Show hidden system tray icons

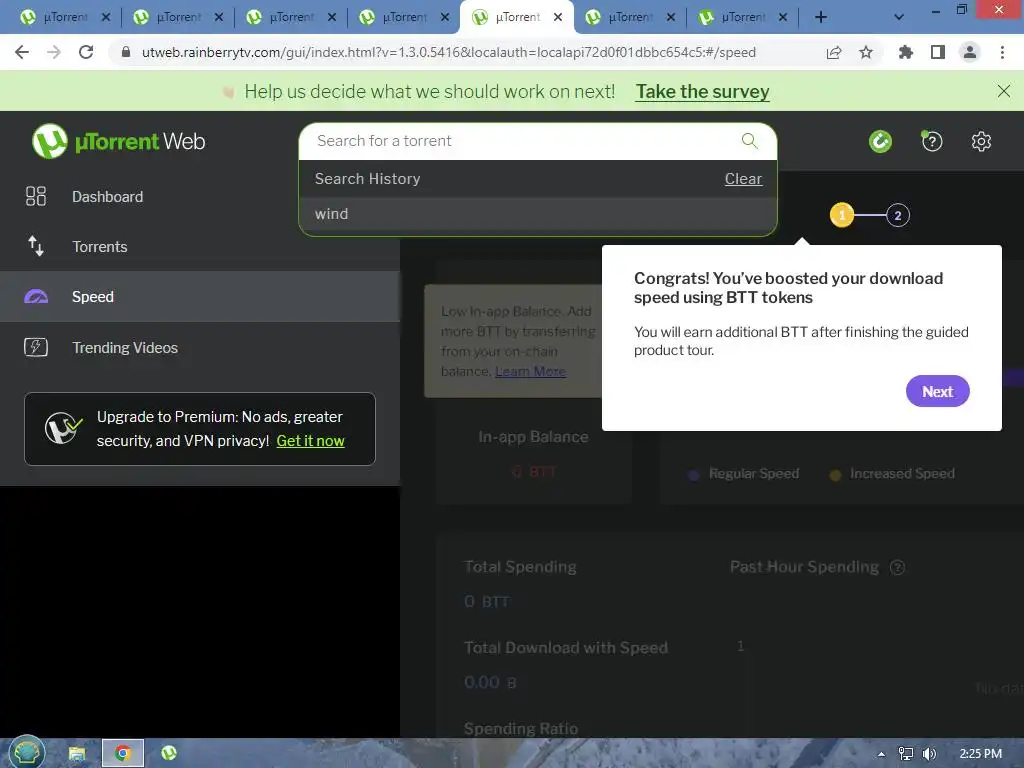tap(881, 754)
